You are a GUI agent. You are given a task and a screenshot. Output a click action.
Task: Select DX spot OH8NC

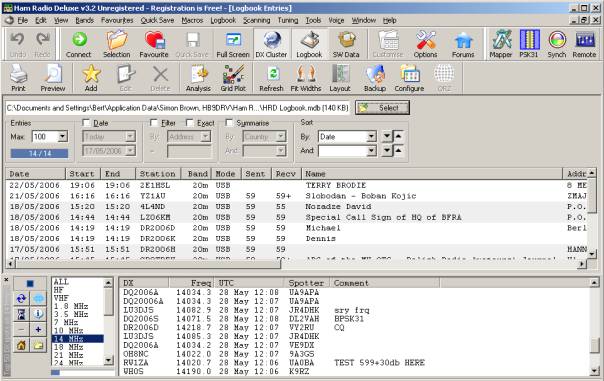354,354
